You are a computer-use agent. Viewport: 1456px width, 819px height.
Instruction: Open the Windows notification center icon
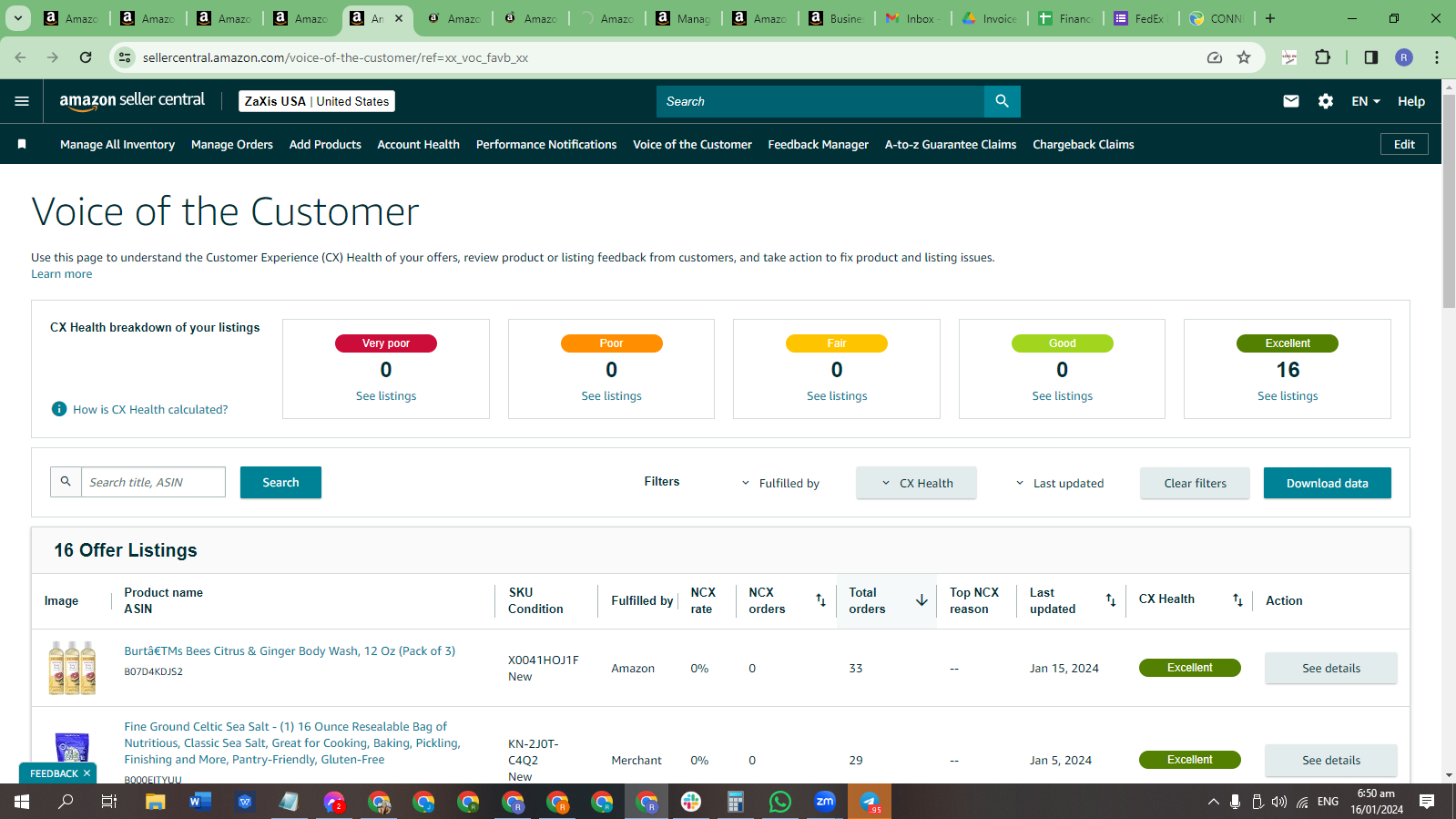[x=1427, y=802]
